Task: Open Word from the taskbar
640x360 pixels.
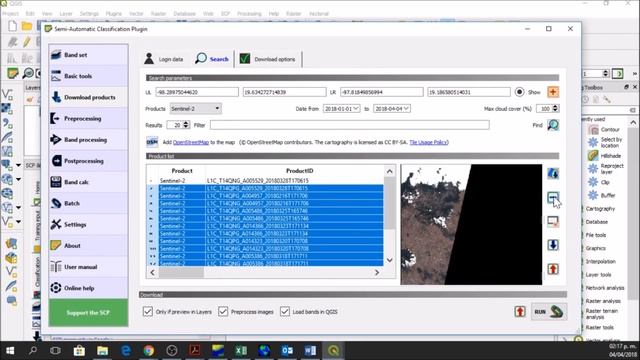Action: [310, 350]
